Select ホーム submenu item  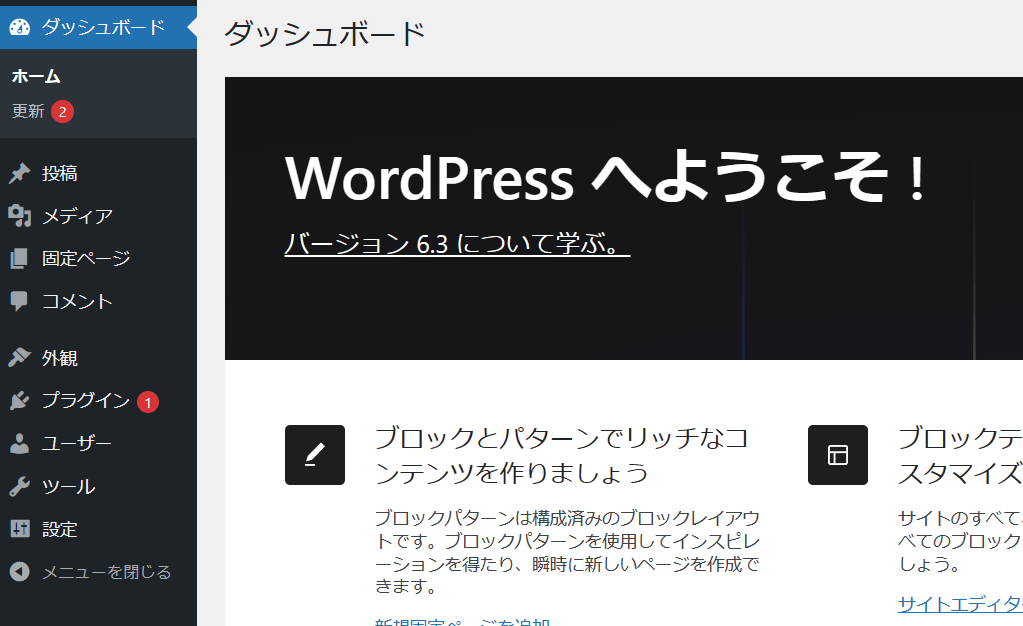pos(36,76)
